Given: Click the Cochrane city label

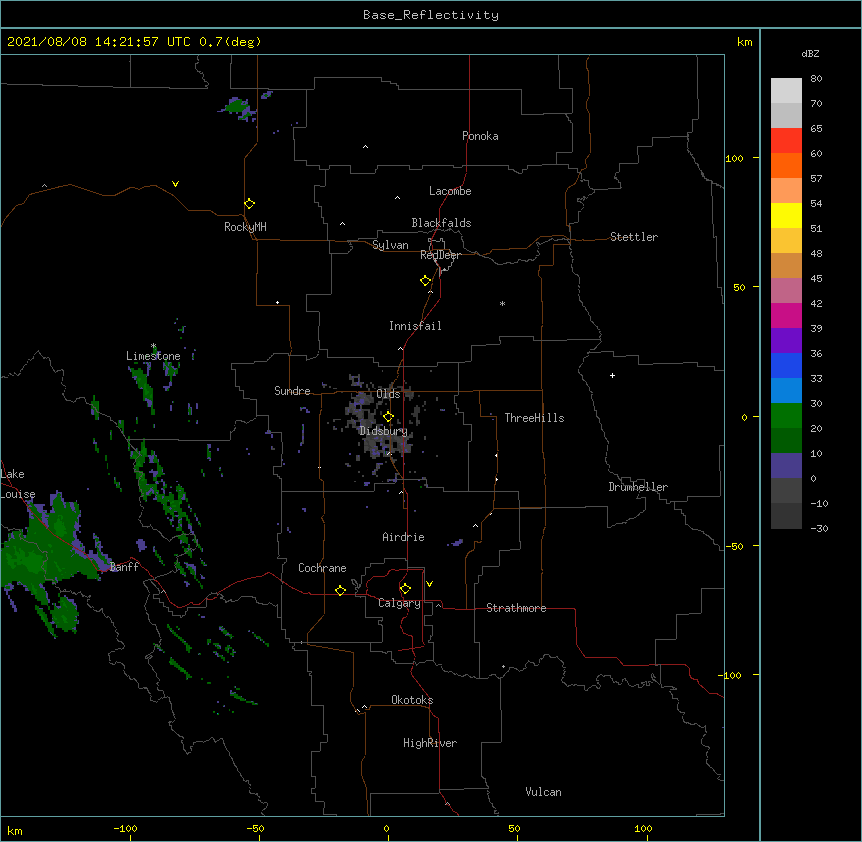Looking at the screenshot, I should [322, 568].
